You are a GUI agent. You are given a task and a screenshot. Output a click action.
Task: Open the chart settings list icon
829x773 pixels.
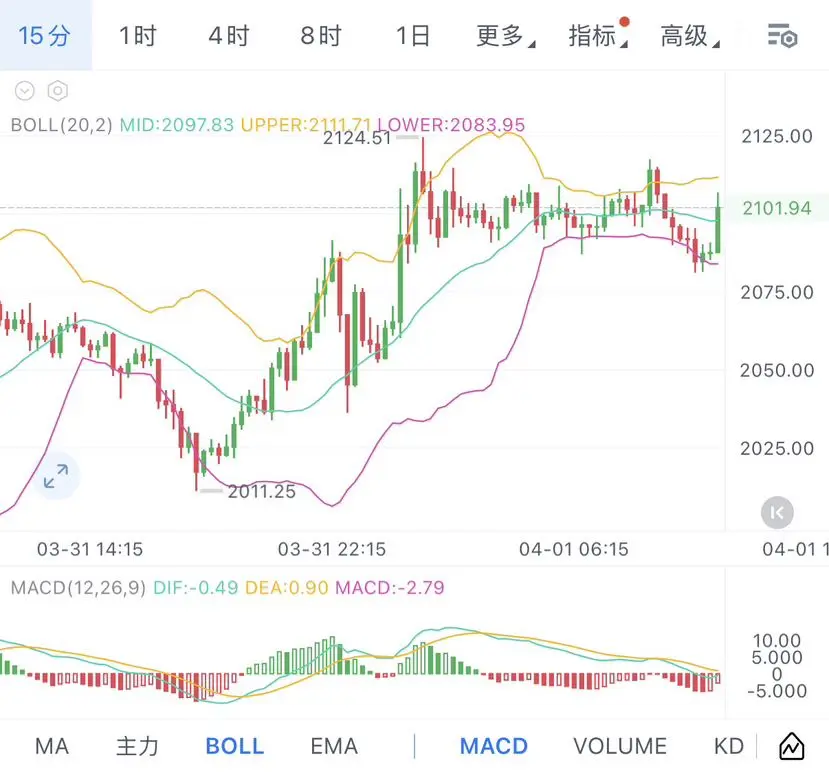(782, 36)
